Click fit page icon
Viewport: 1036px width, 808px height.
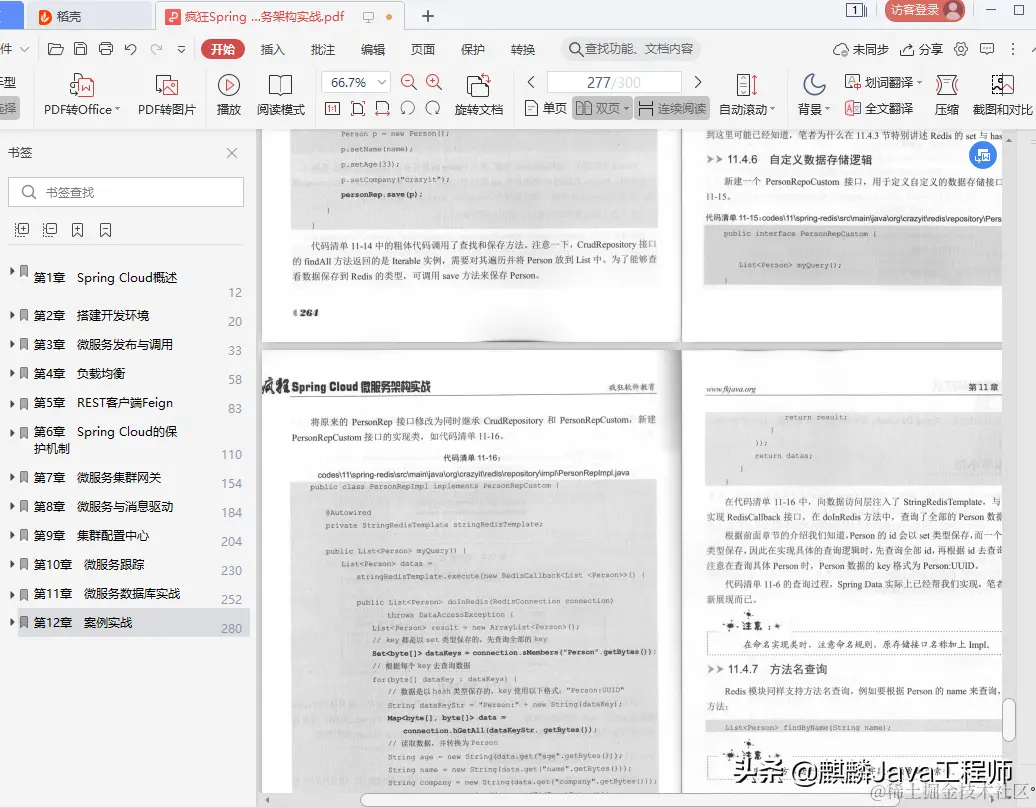click(357, 108)
